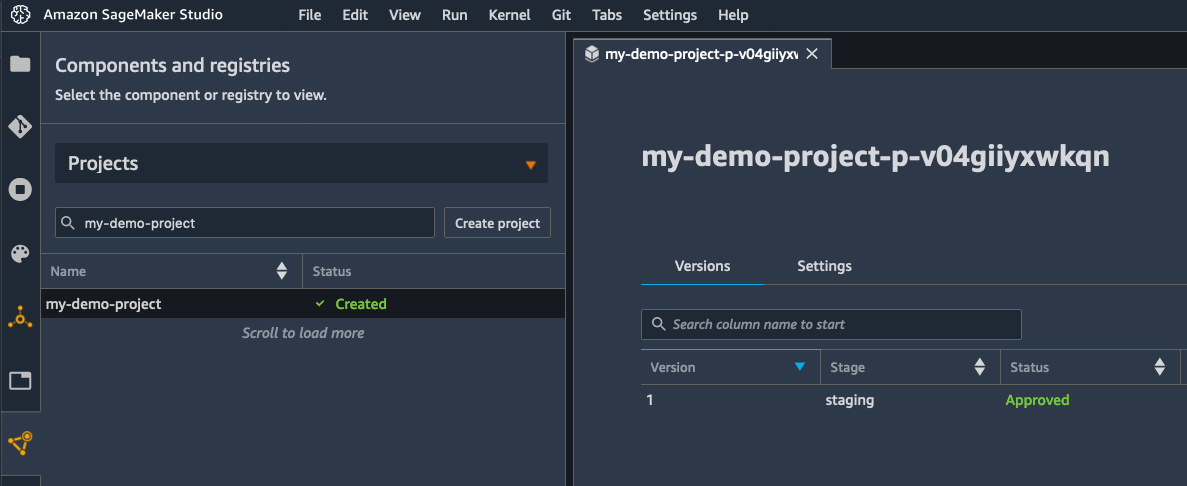This screenshot has width=1187, height=486.
Task: Open running terminals and kernels icon
Action: point(20,190)
